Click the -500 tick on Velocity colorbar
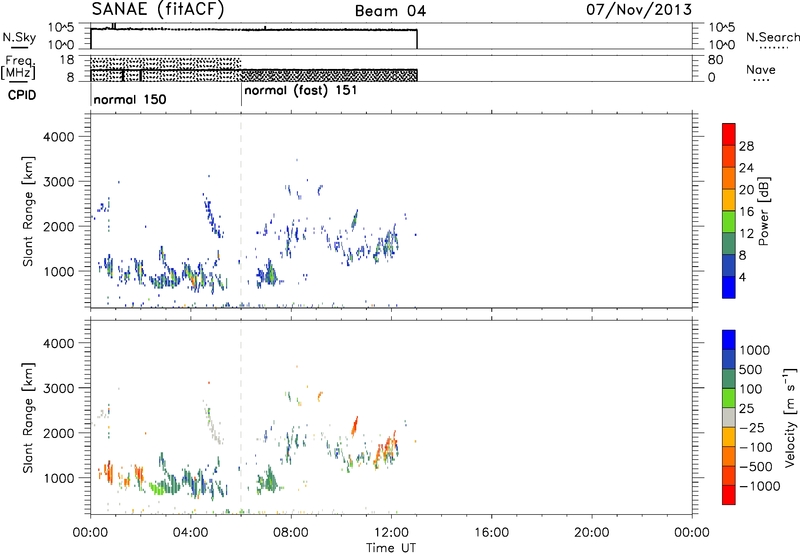The height and width of the screenshot is (554, 800). pyautogui.click(x=755, y=467)
